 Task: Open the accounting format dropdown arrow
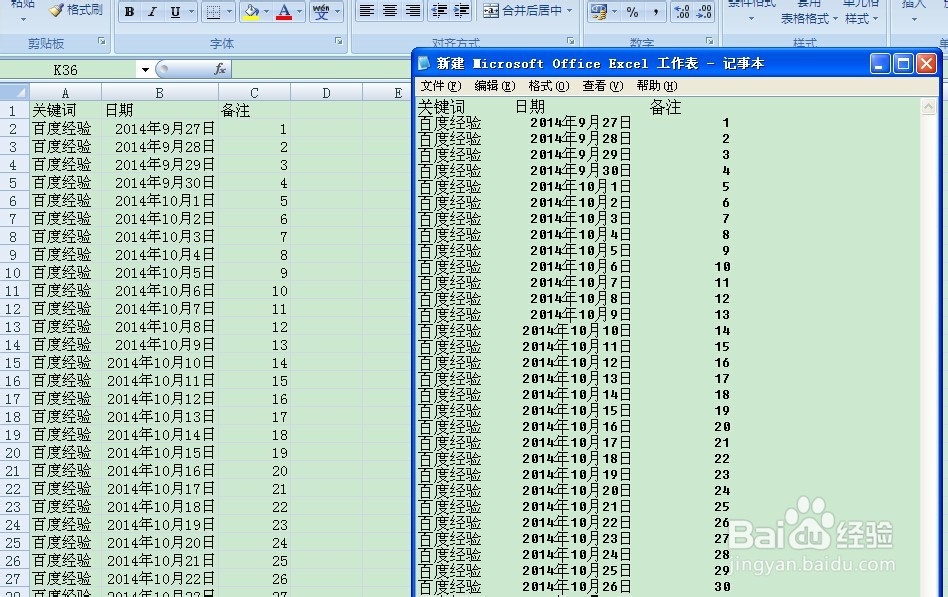[614, 11]
